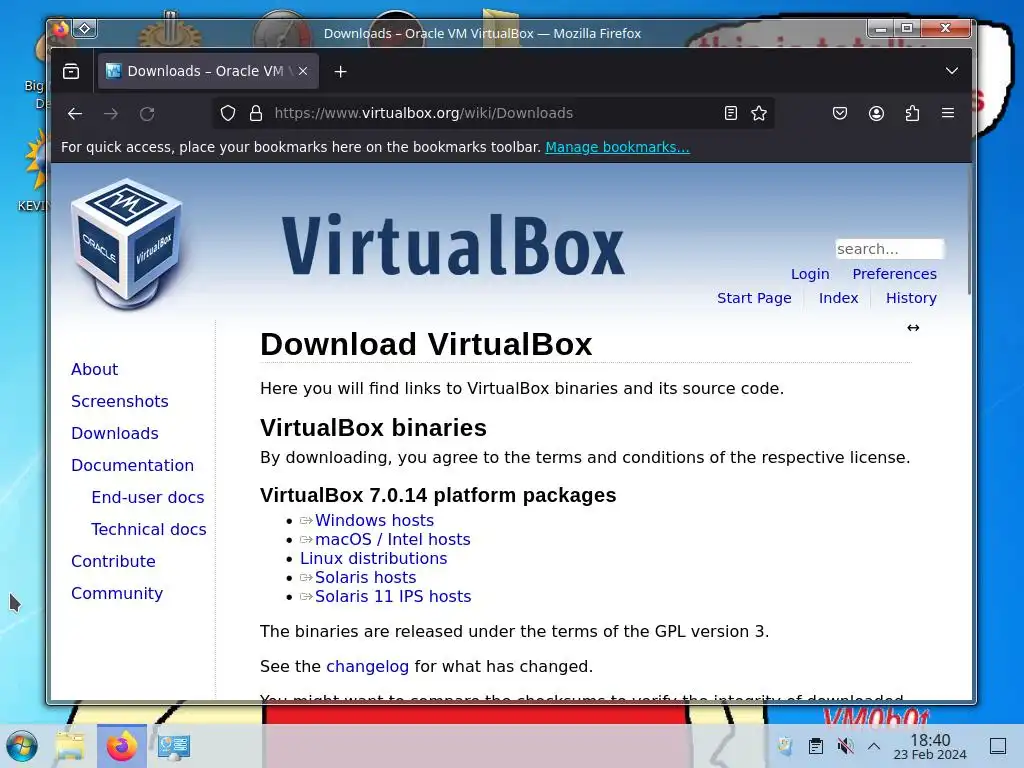Download macOS / Intel hosts package

pos(392,539)
